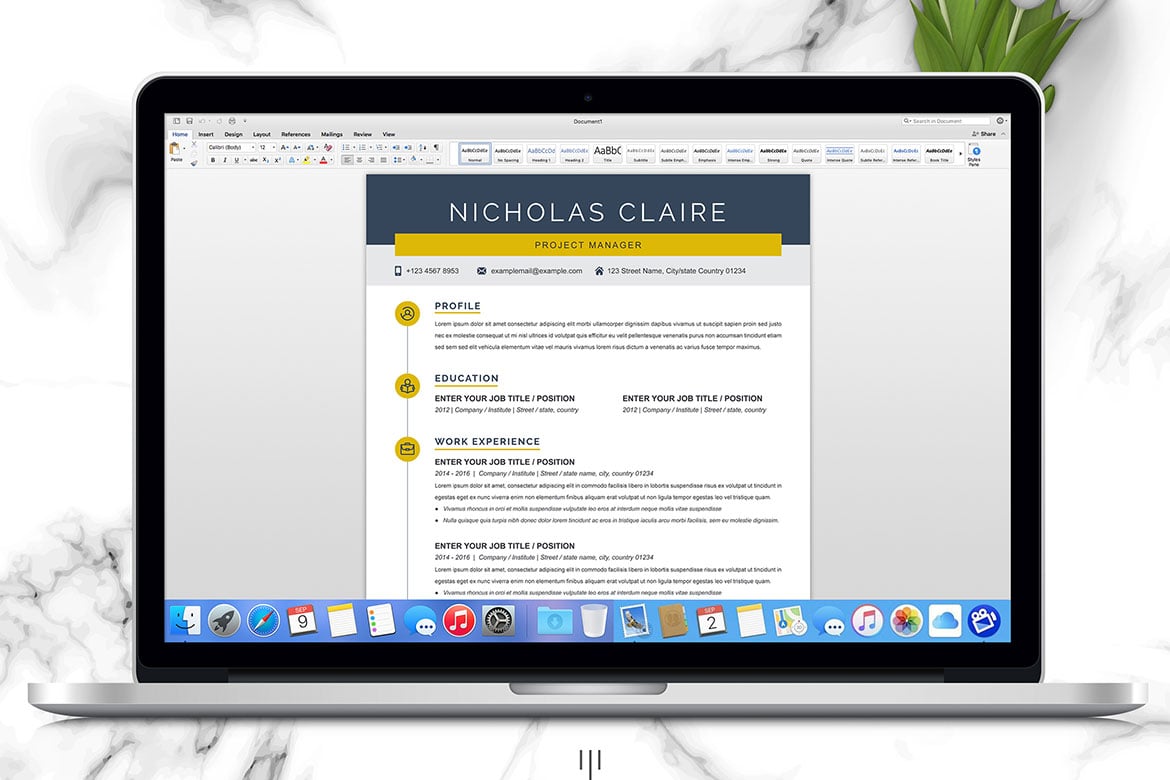Switch to the Insert ribbon tab
The image size is (1170, 780).
coord(205,134)
